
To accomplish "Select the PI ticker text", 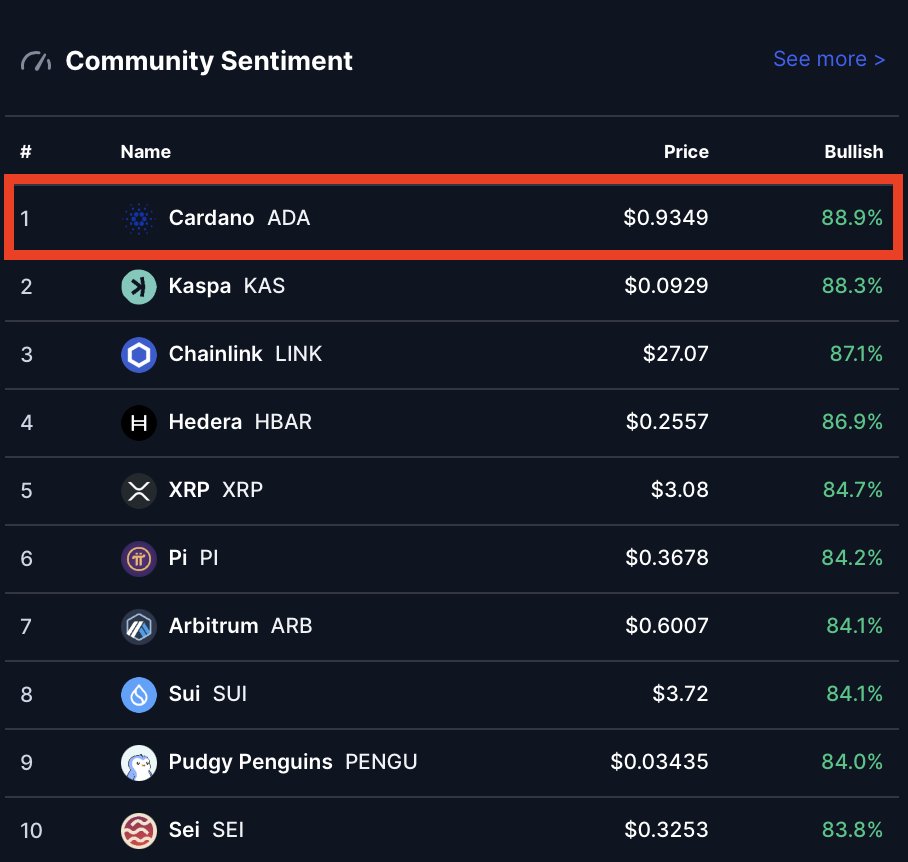I will pos(209,557).
